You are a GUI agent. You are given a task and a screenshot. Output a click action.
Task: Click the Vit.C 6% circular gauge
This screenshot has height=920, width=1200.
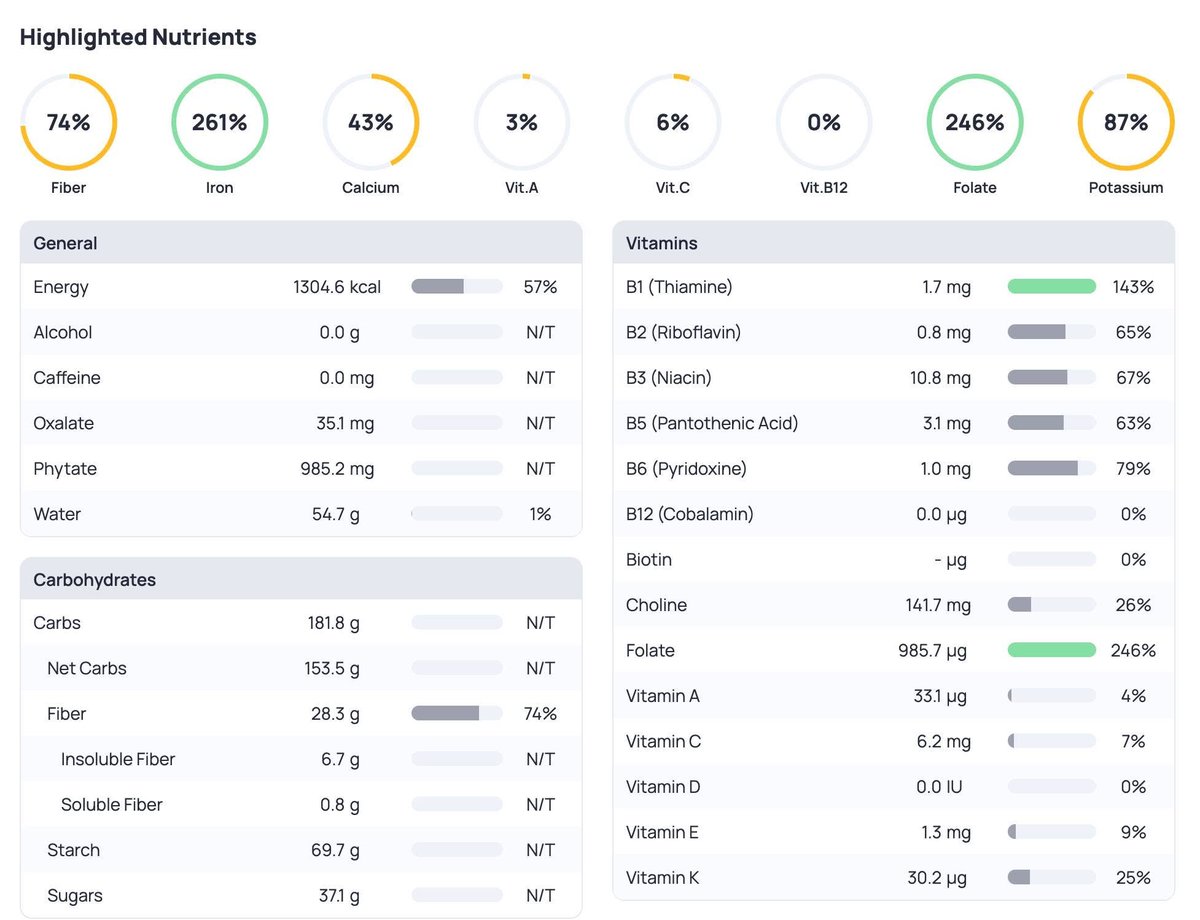(x=673, y=122)
